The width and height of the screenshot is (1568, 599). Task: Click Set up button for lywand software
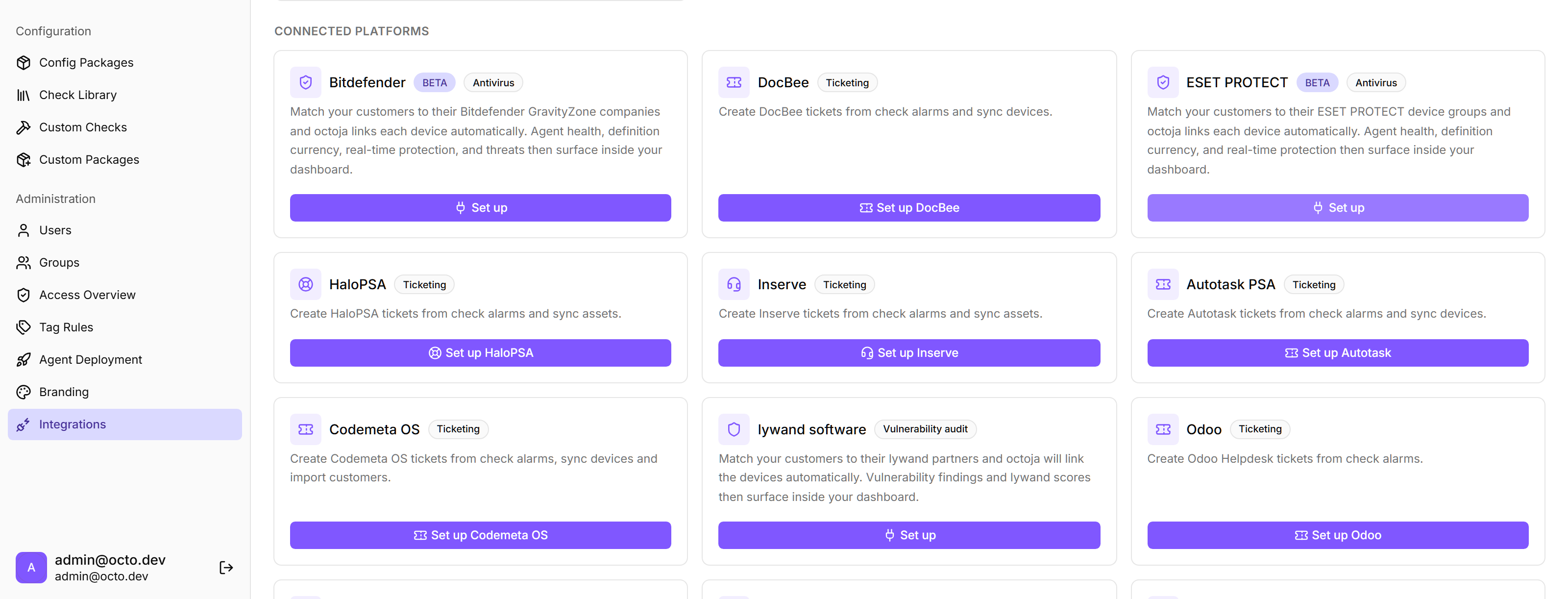[909, 535]
